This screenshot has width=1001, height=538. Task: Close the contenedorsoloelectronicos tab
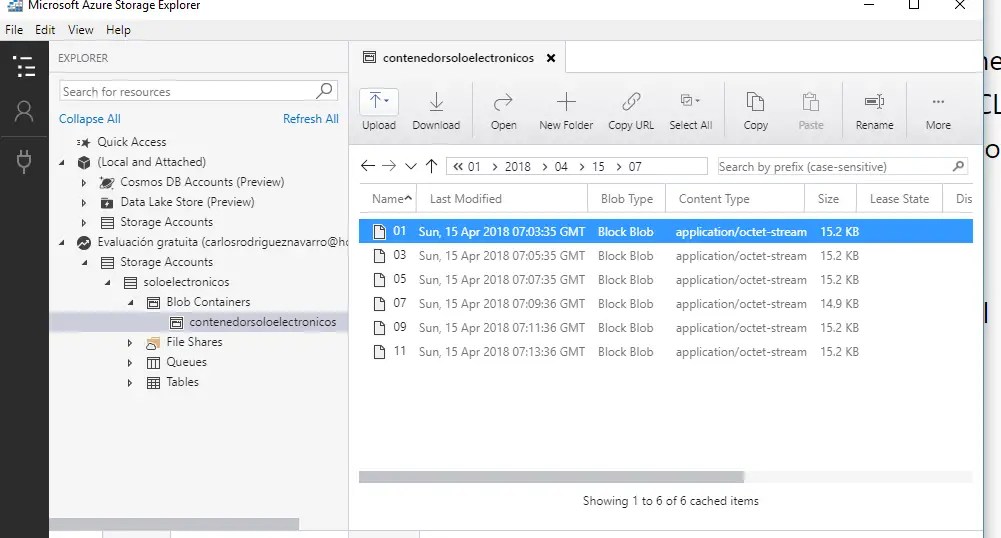click(551, 58)
